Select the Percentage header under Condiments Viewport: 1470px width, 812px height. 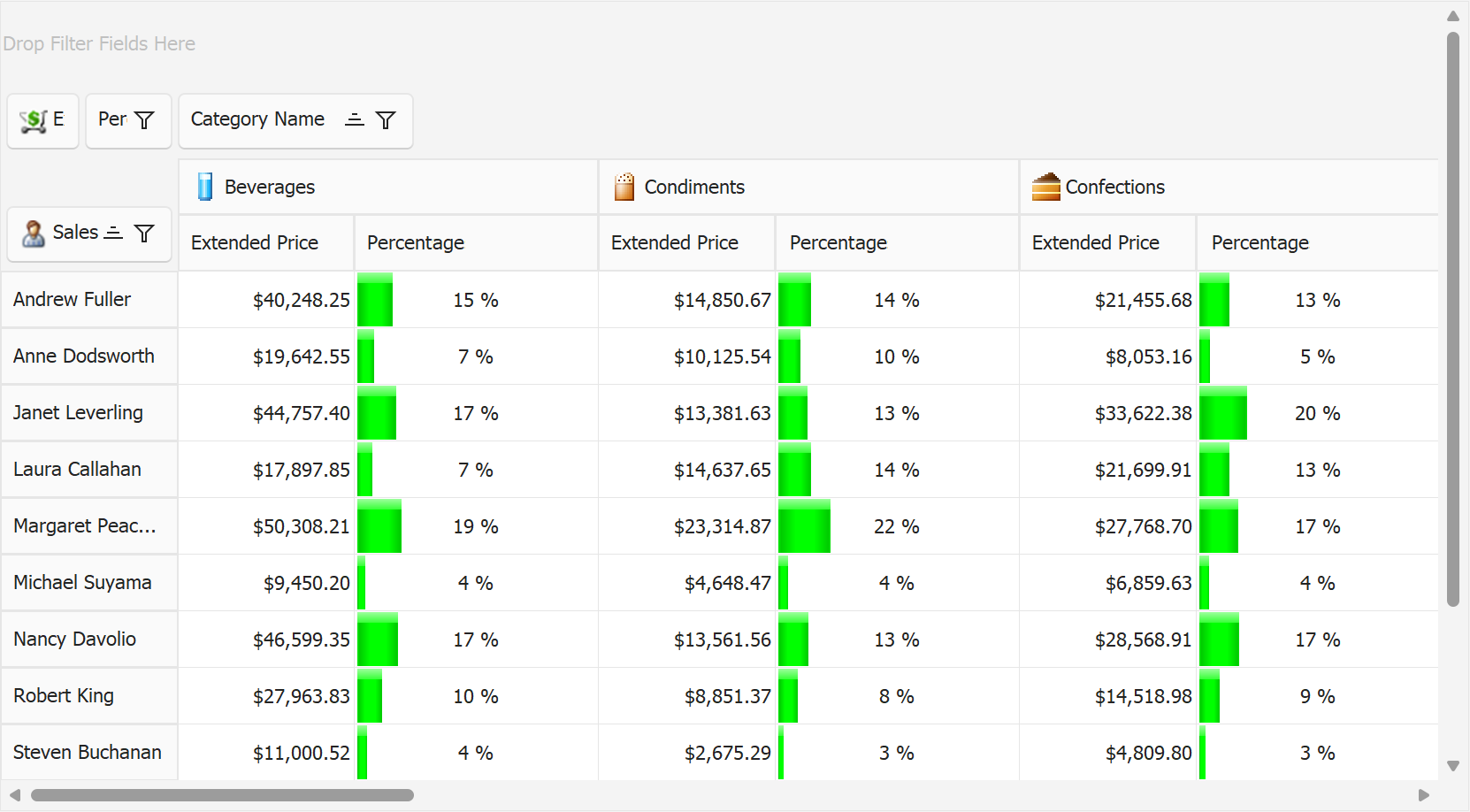(x=838, y=242)
